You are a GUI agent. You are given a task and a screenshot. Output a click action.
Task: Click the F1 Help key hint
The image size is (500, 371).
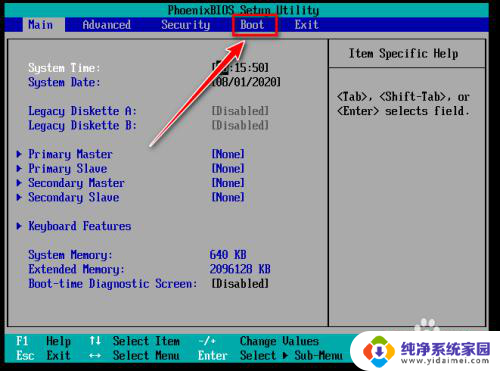tap(43, 341)
